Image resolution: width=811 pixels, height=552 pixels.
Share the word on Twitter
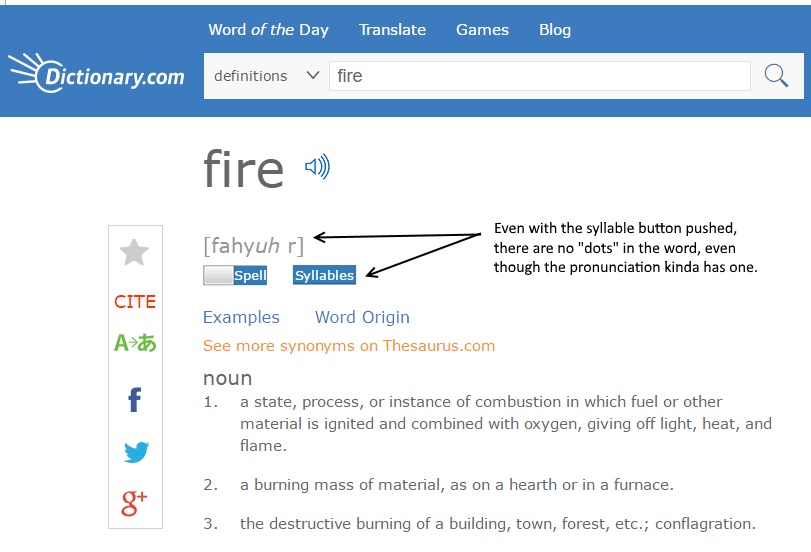coord(137,452)
